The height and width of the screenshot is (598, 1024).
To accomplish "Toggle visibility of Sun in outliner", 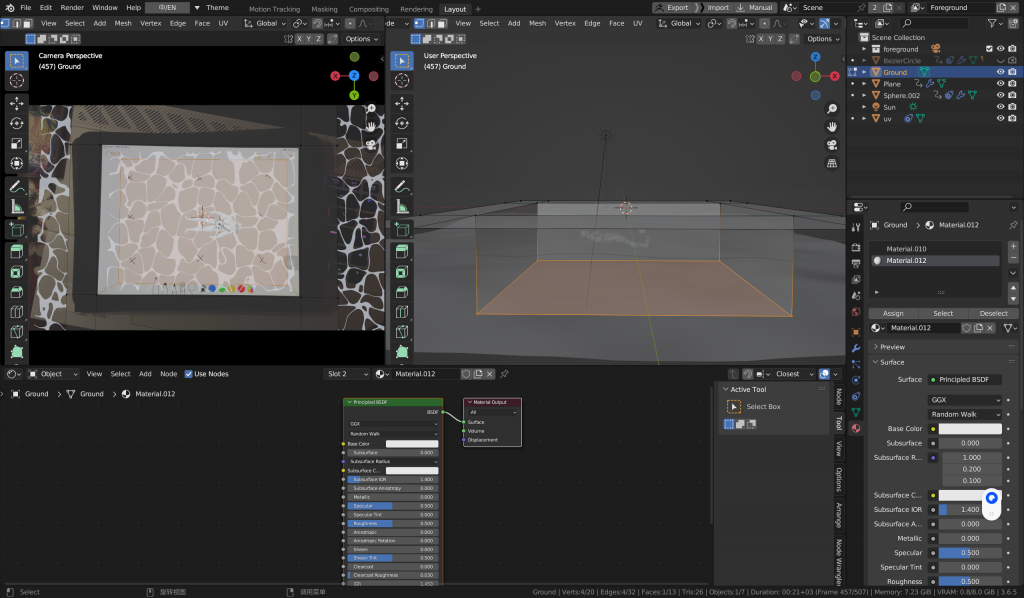I will tap(999, 107).
